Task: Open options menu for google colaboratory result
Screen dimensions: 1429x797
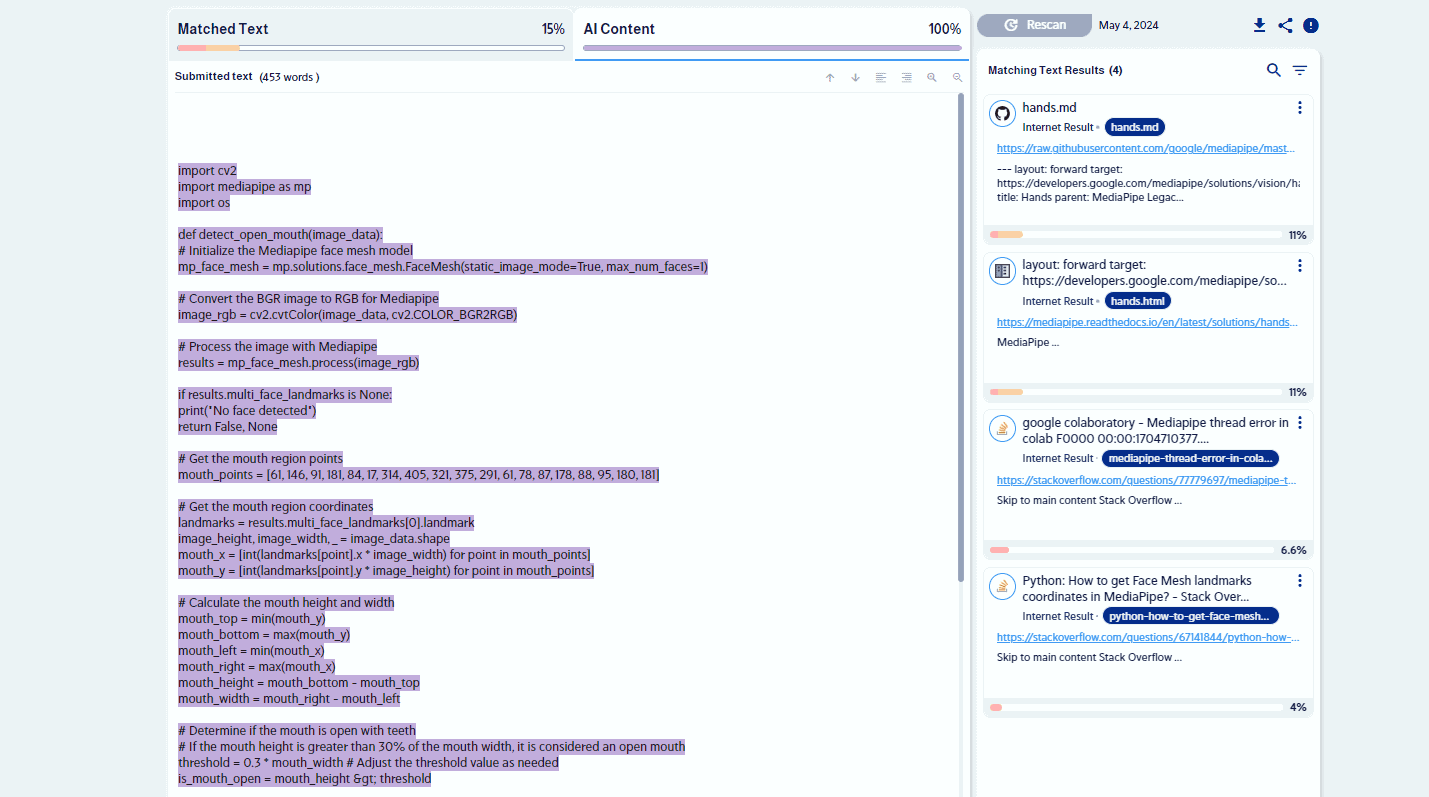Action: click(1299, 423)
